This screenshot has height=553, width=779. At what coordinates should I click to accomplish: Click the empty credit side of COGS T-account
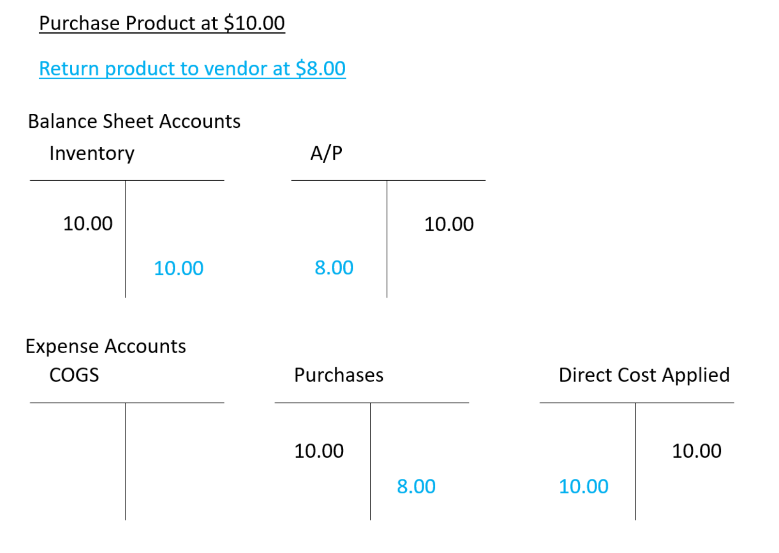(x=175, y=460)
